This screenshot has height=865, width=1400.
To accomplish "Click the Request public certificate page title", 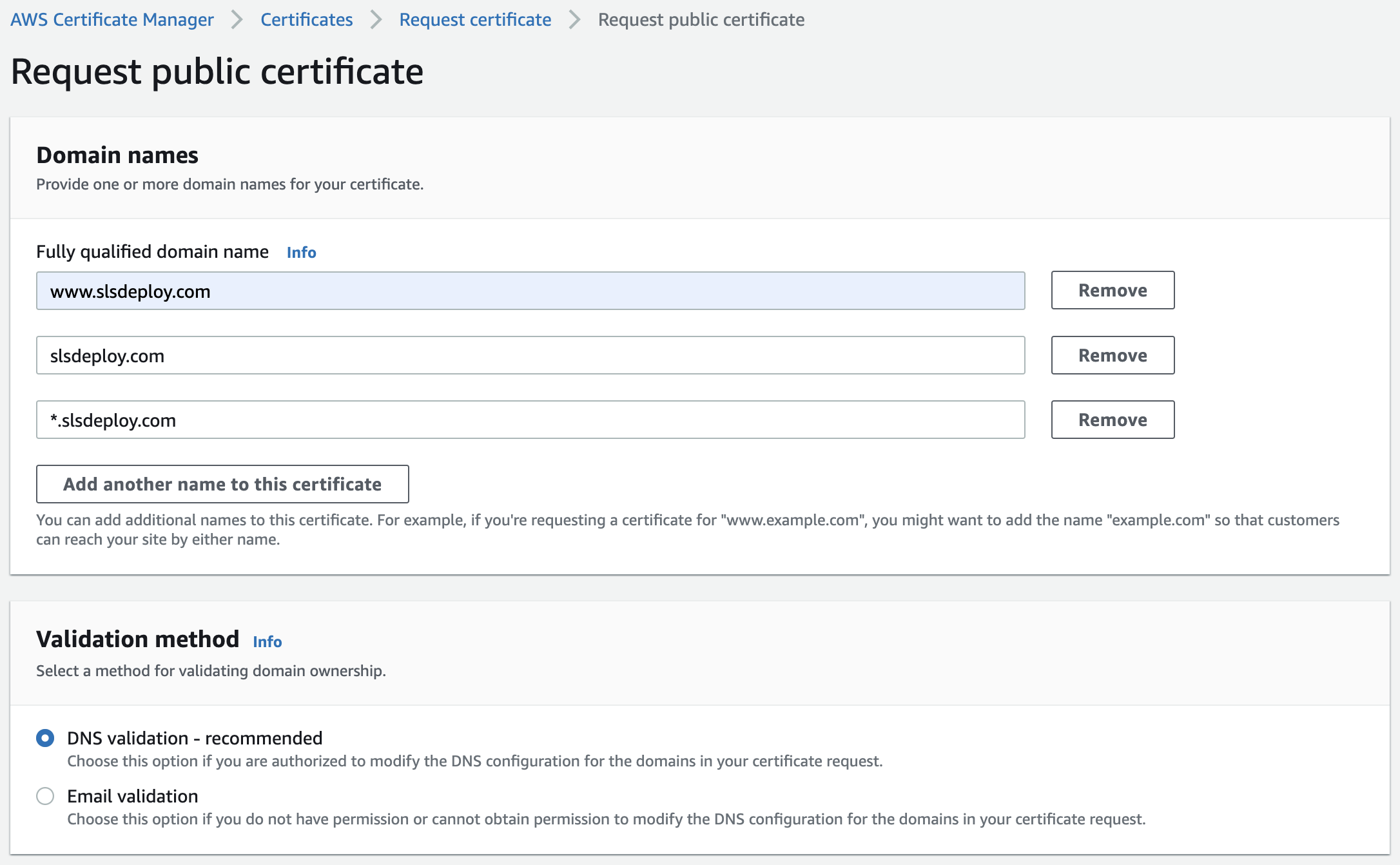I will click(x=217, y=72).
